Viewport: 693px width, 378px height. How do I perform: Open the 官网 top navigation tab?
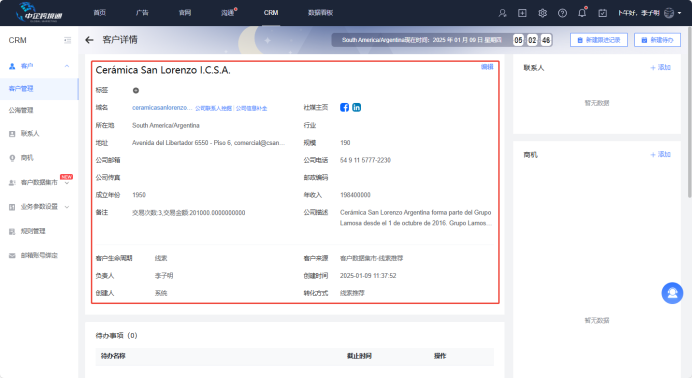click(185, 13)
